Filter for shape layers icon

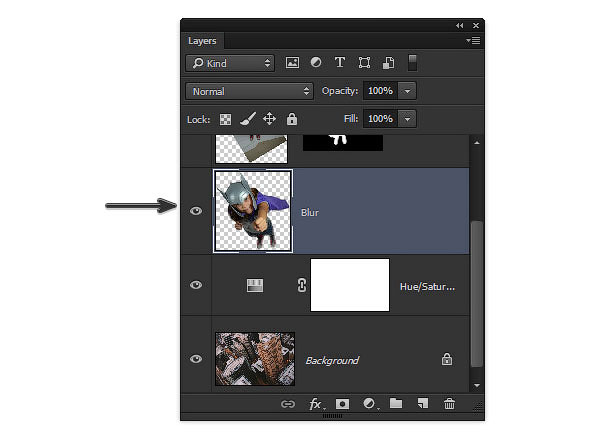pyautogui.click(x=364, y=62)
